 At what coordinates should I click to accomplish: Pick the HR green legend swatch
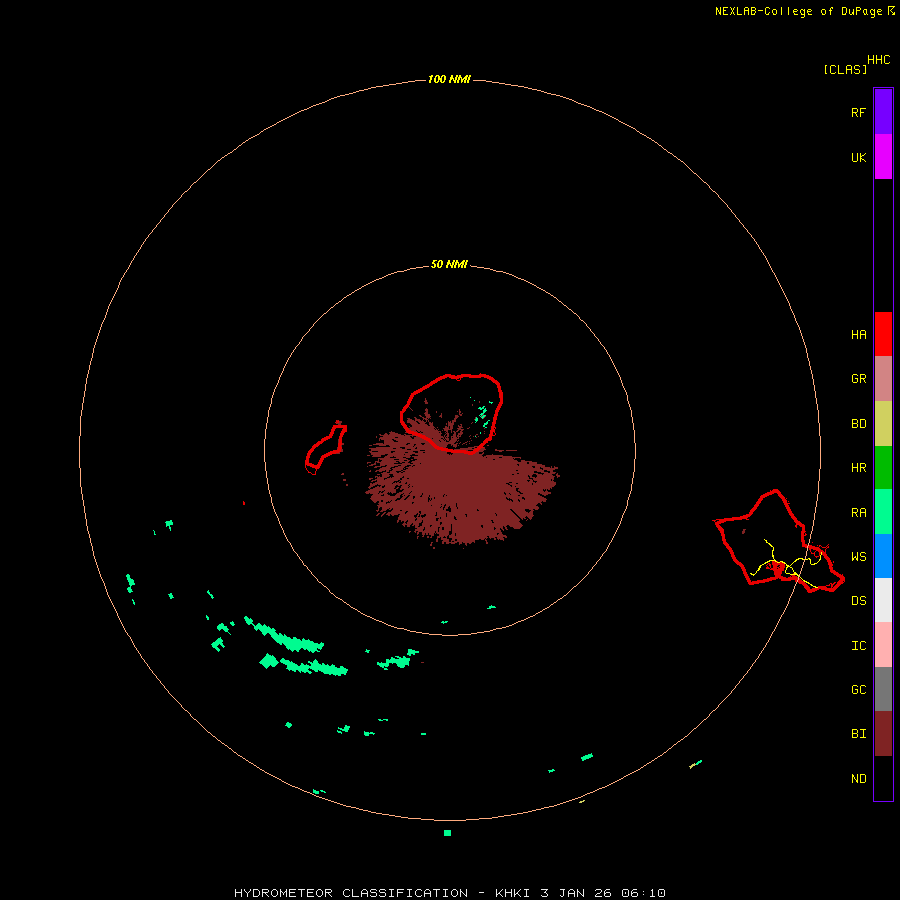click(x=883, y=468)
